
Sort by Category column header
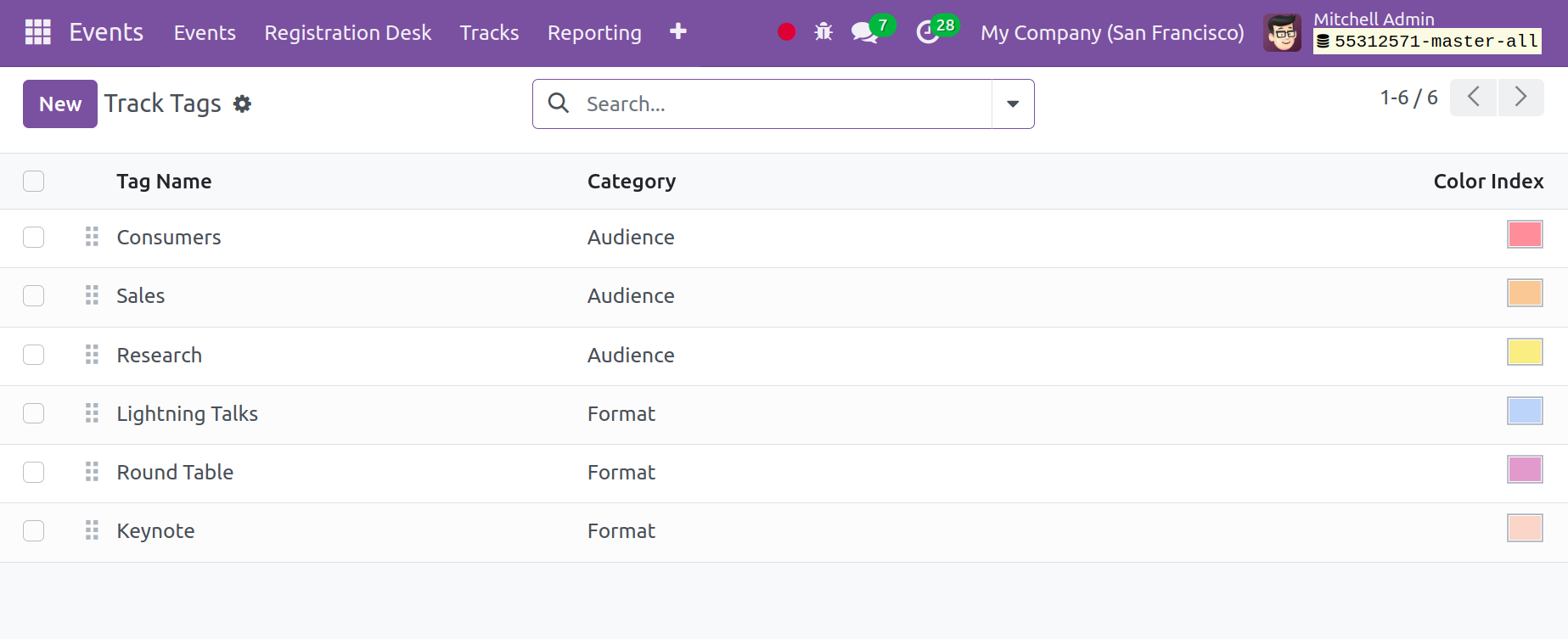pos(632,182)
